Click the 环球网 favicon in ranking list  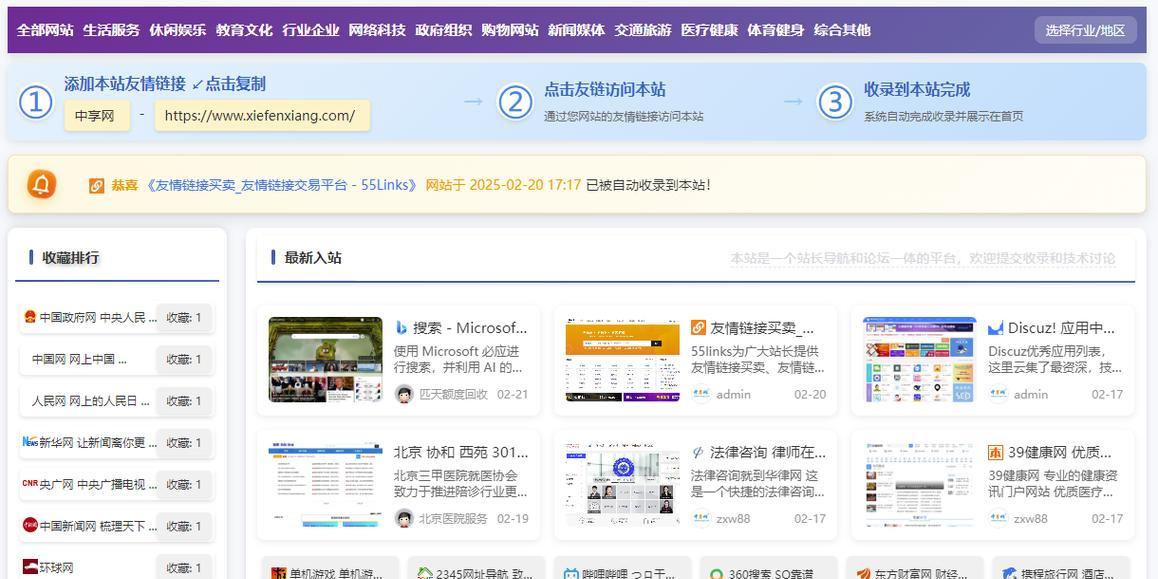(x=30, y=567)
